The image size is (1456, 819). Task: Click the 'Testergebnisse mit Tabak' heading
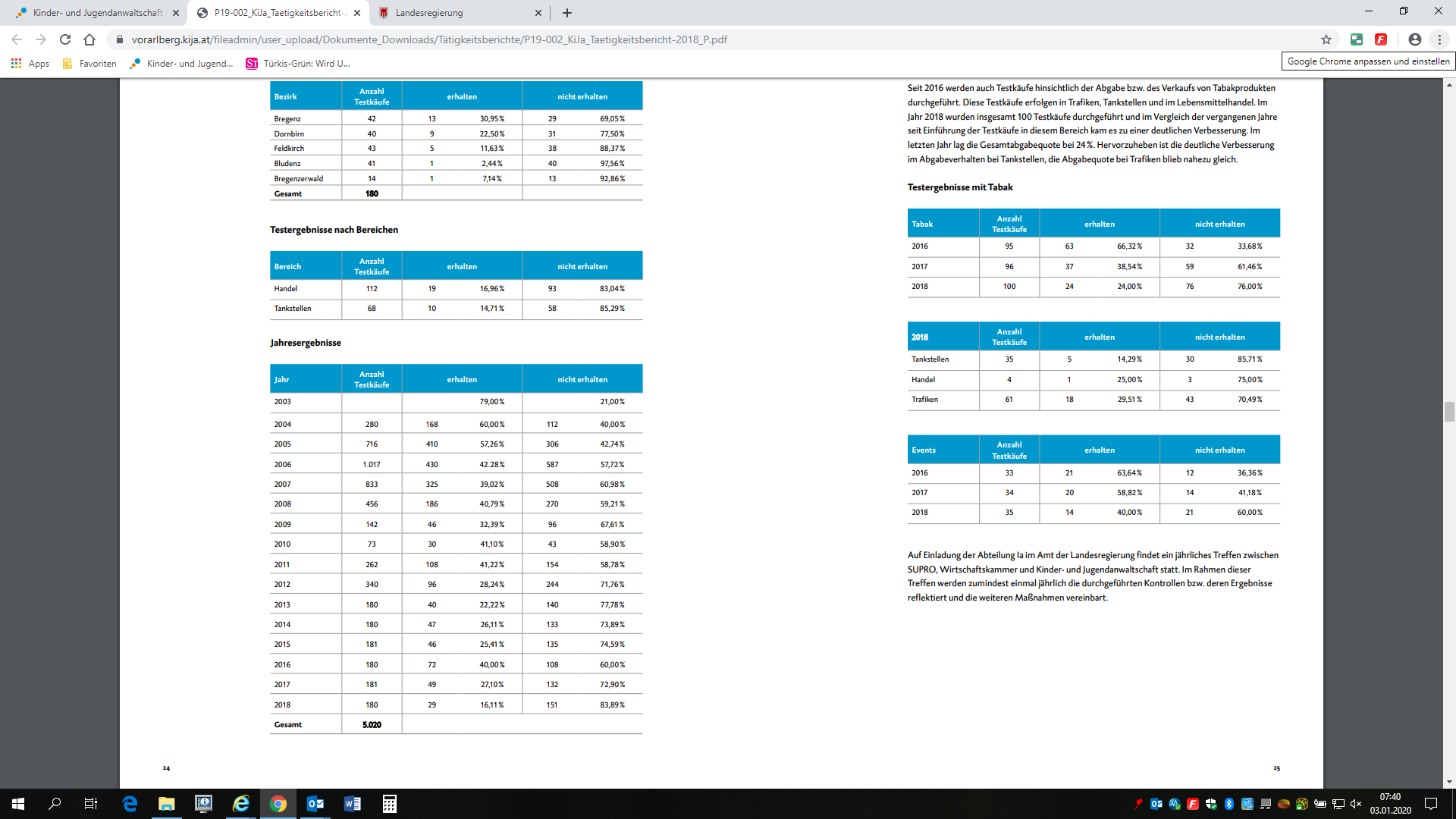[x=960, y=187]
